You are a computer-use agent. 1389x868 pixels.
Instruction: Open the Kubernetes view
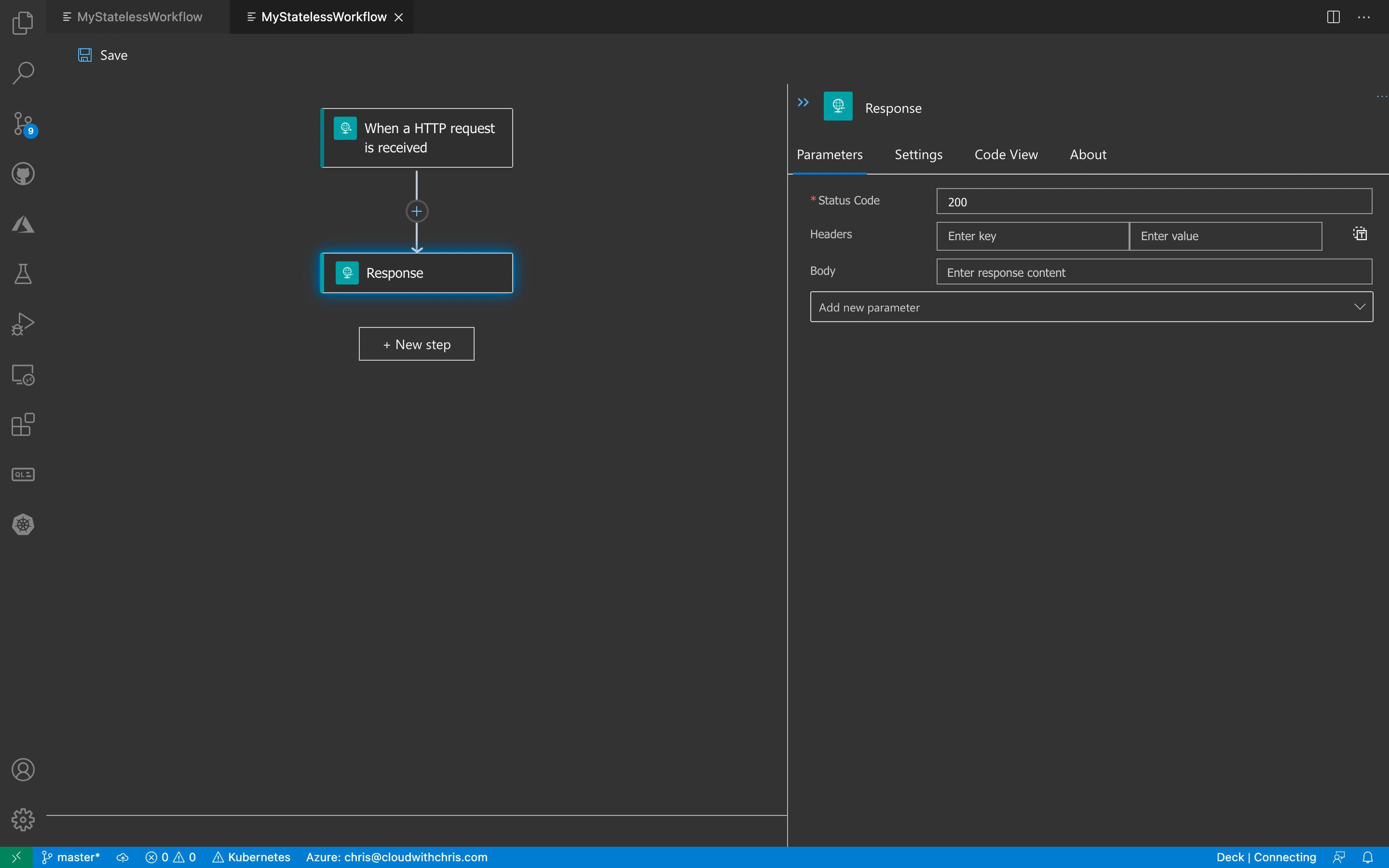tap(23, 524)
